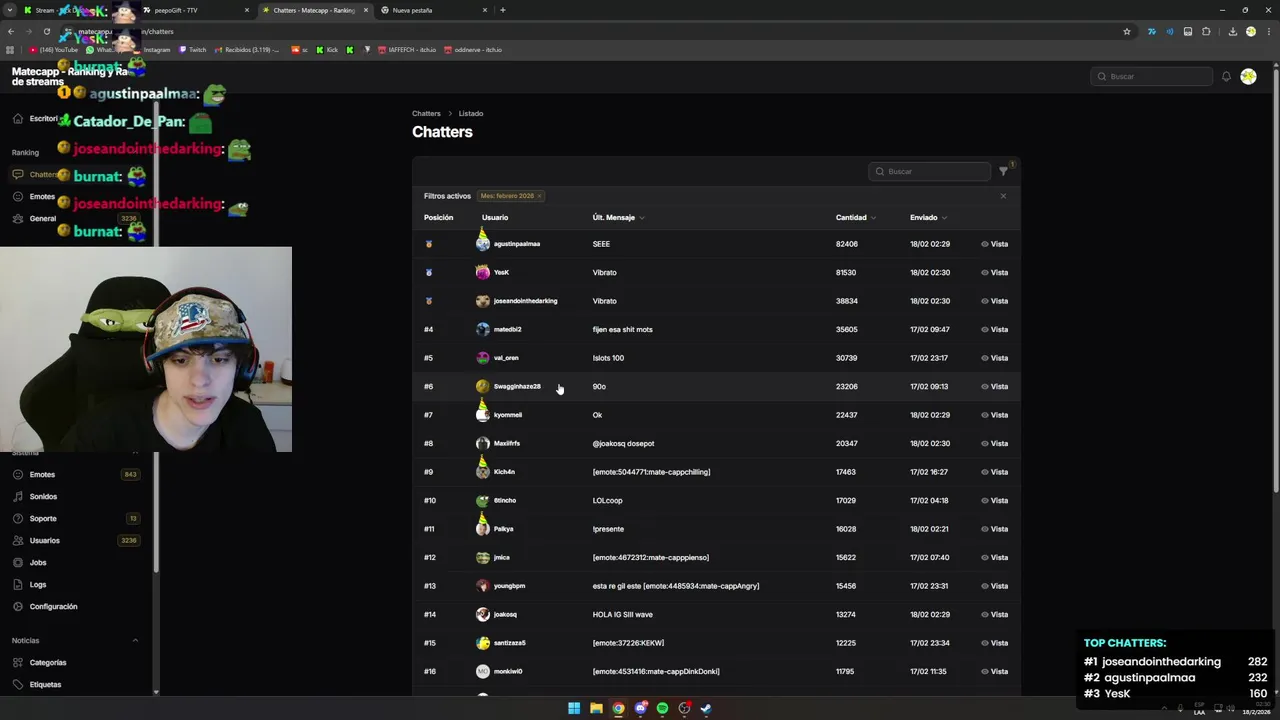The height and width of the screenshot is (720, 1280).
Task: Click the Chatters breadcrumb link
Action: click(426, 113)
